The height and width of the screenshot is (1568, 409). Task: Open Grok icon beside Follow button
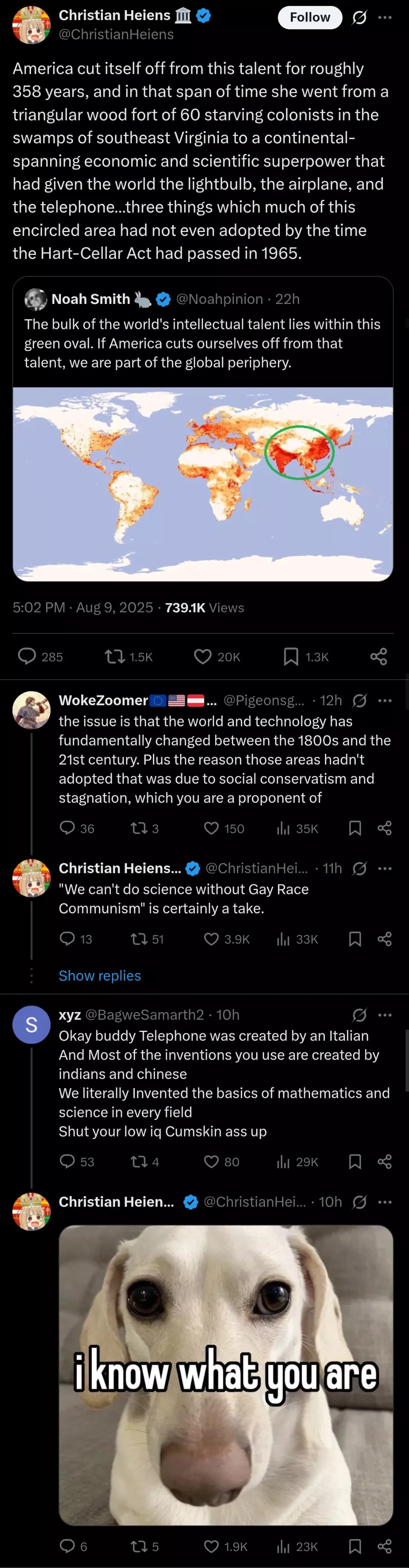coord(360,18)
